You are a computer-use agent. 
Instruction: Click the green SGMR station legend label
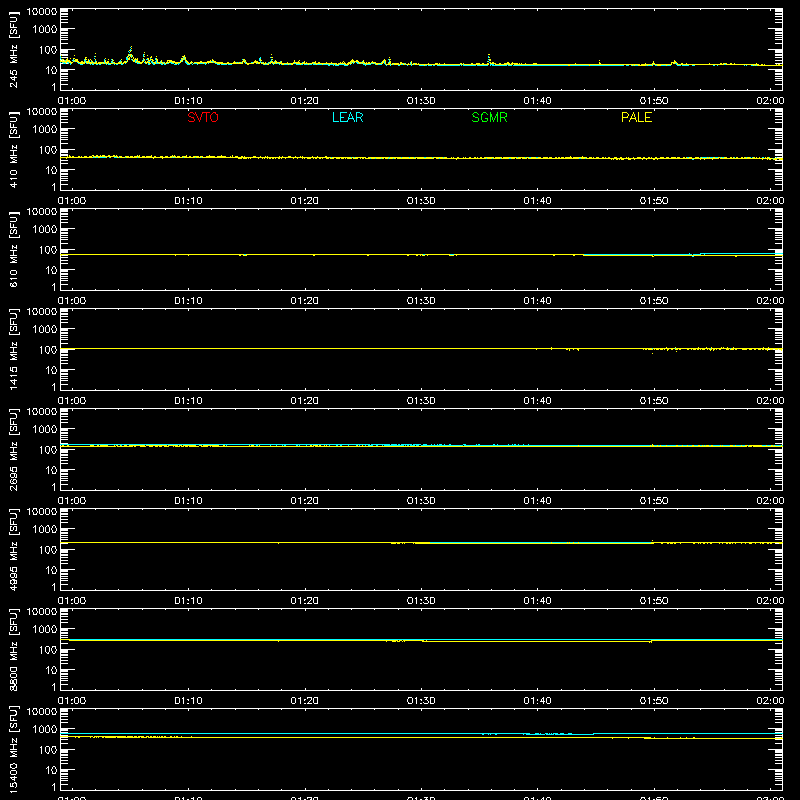(x=489, y=117)
